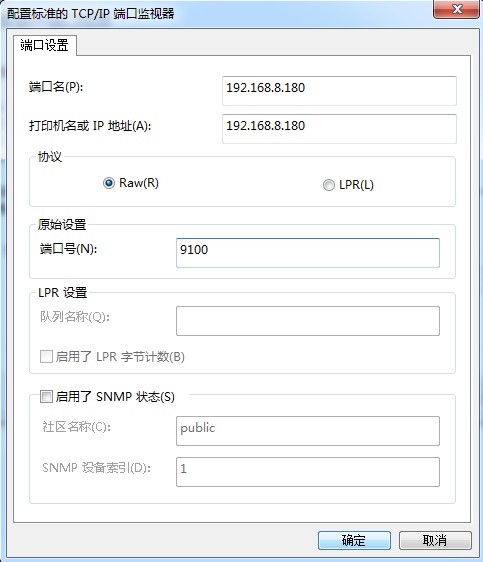Screen dimensions: 483x562
Task: Open the 端口设置 tab
Action: 45,46
